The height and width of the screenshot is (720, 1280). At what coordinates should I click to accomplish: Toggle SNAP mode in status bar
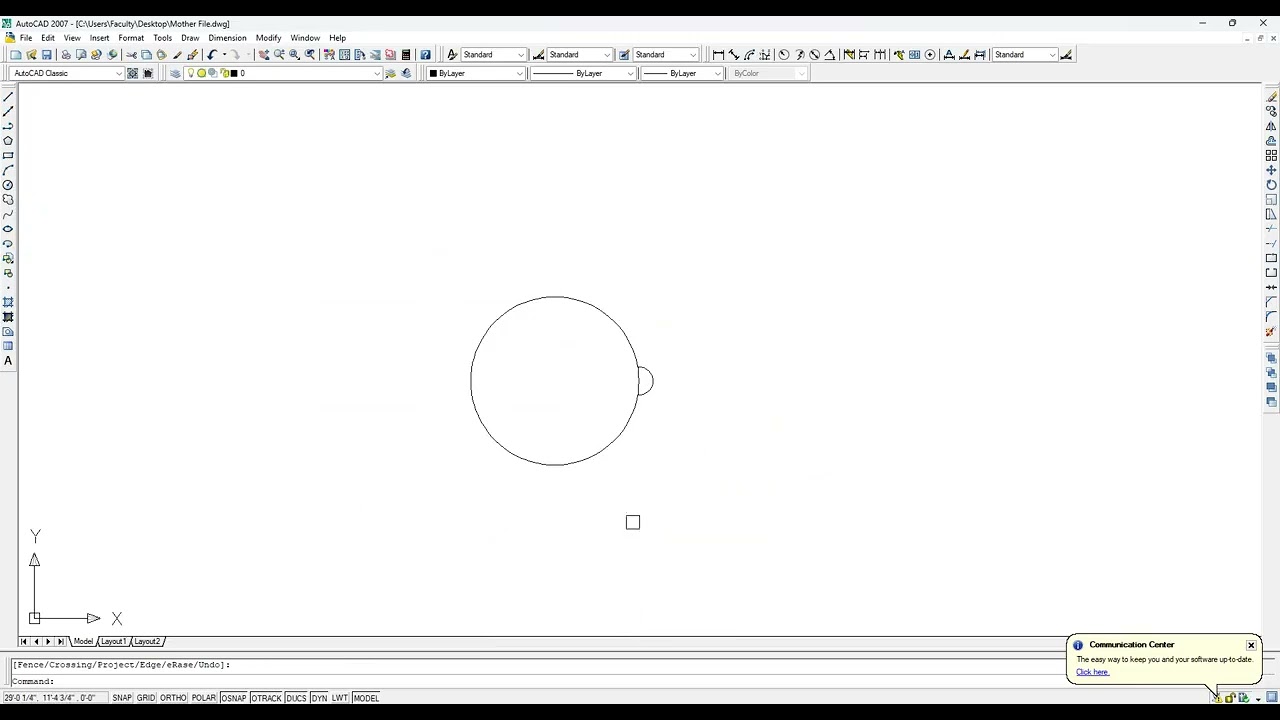click(x=122, y=698)
